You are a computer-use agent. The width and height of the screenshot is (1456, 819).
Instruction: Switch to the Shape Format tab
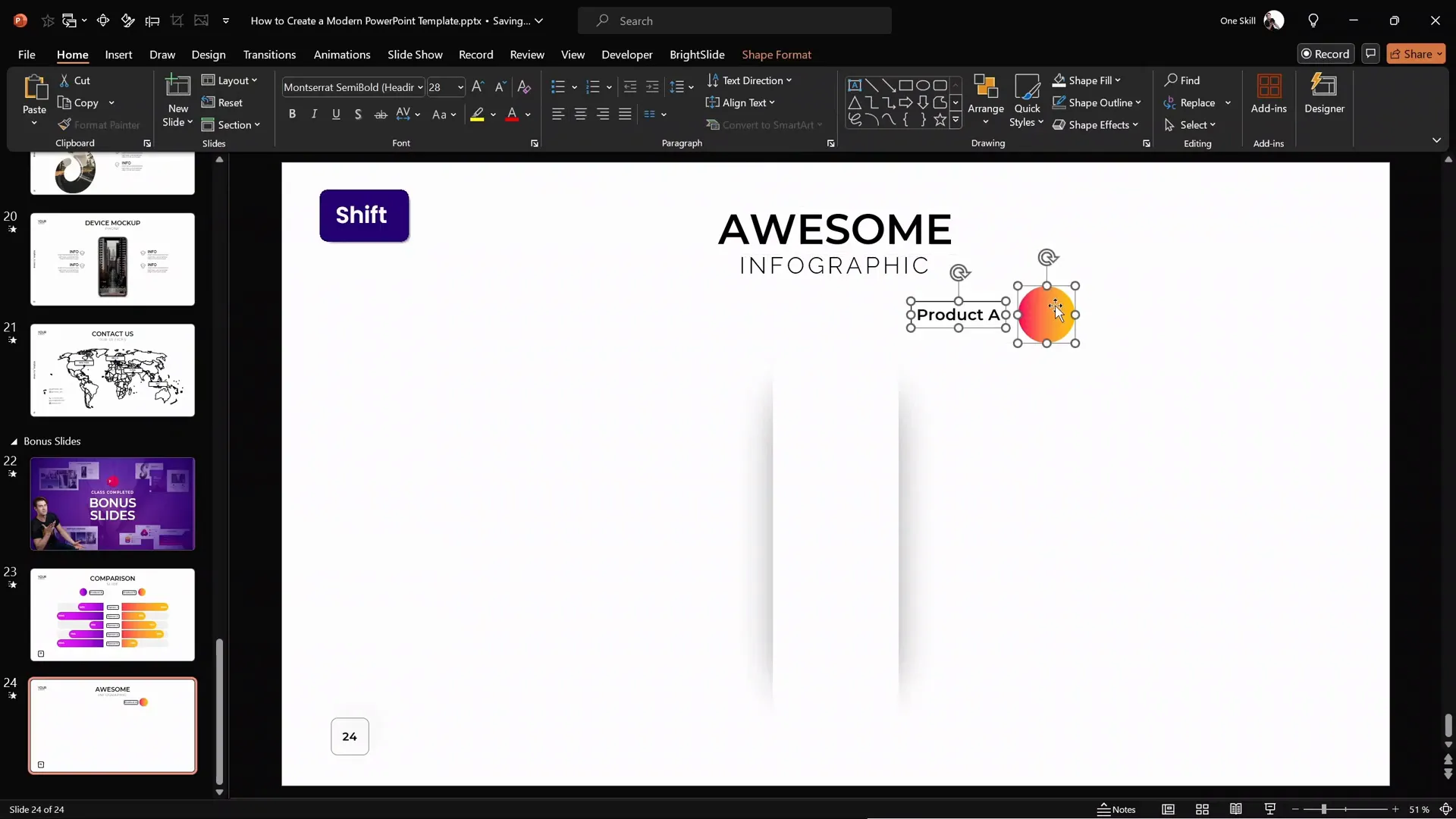pyautogui.click(x=777, y=55)
